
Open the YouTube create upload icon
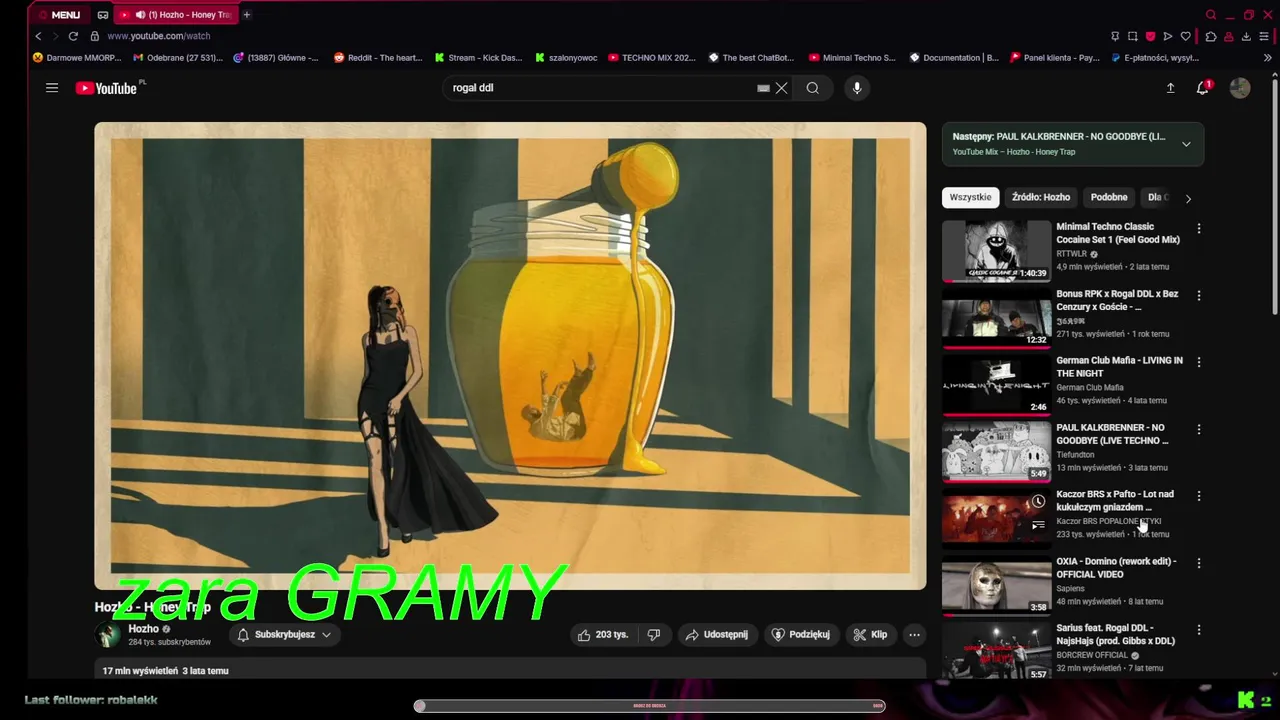1170,88
